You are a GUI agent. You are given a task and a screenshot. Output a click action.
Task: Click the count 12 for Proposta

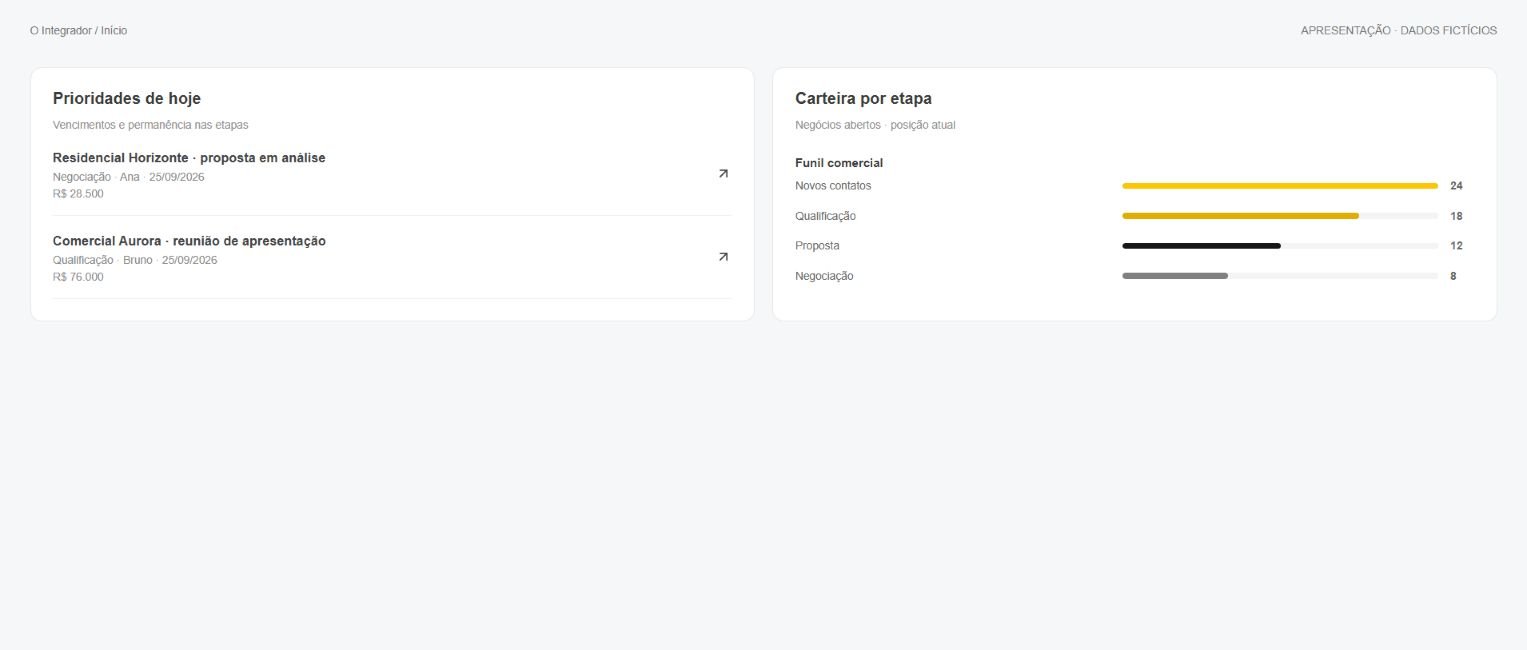pyautogui.click(x=1456, y=246)
